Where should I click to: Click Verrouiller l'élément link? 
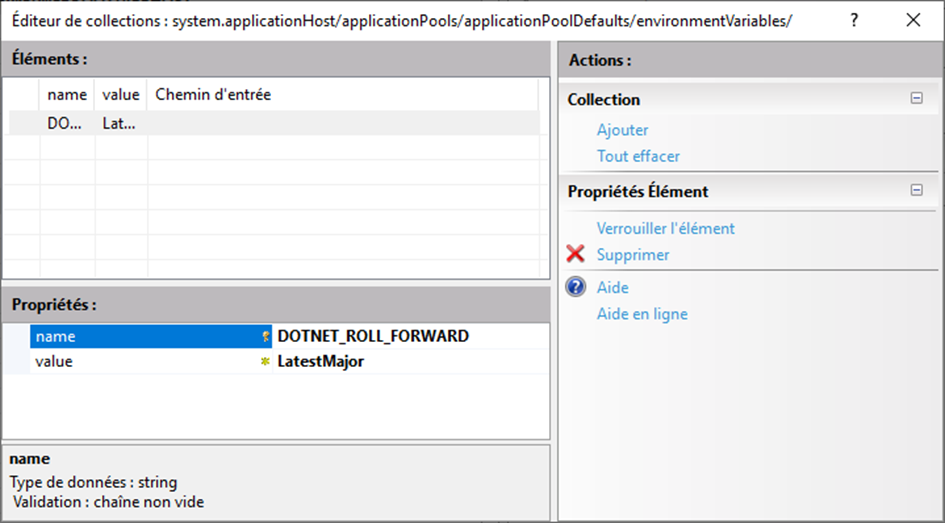(x=665, y=228)
